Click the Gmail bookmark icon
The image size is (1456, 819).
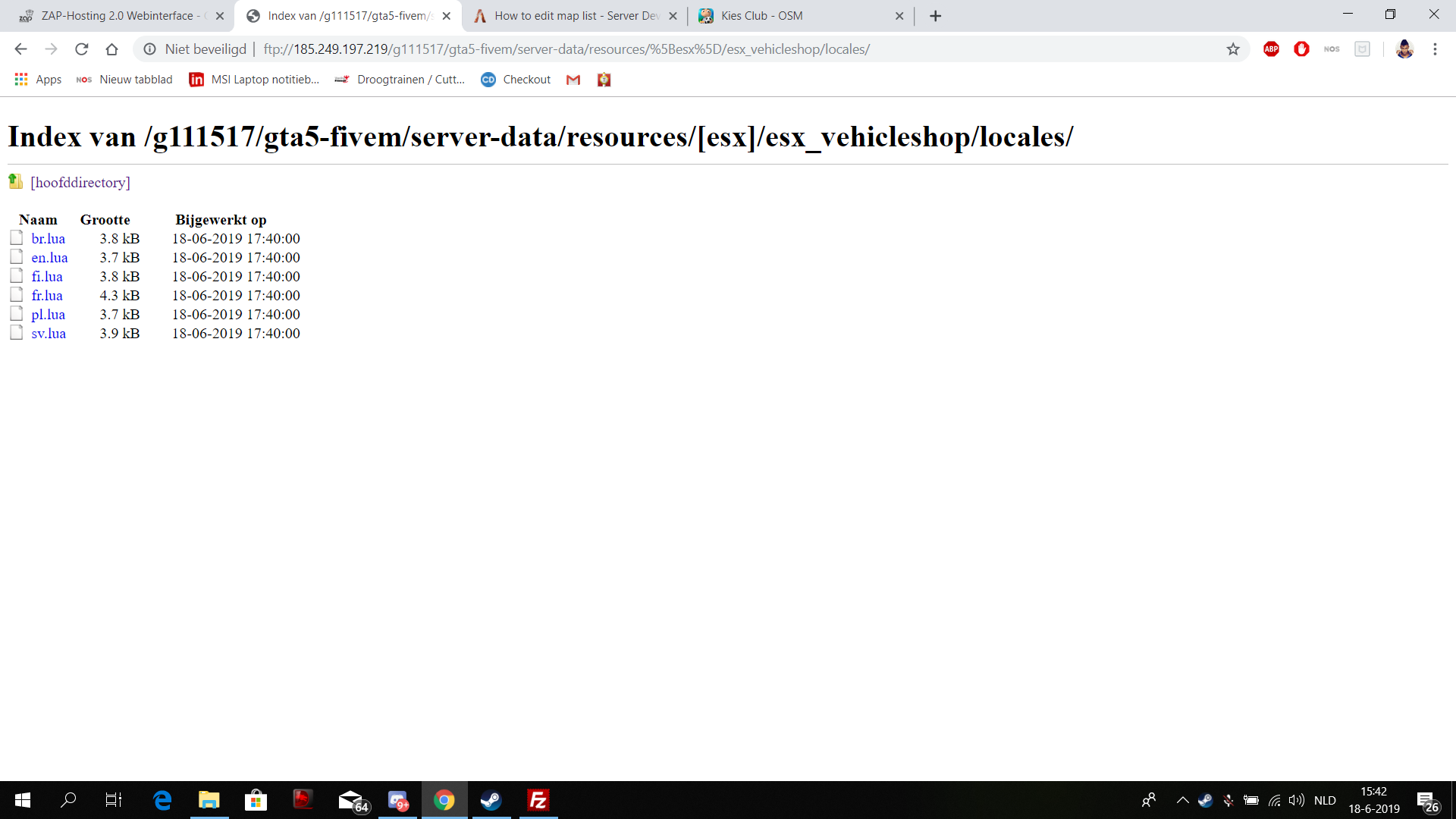click(573, 80)
